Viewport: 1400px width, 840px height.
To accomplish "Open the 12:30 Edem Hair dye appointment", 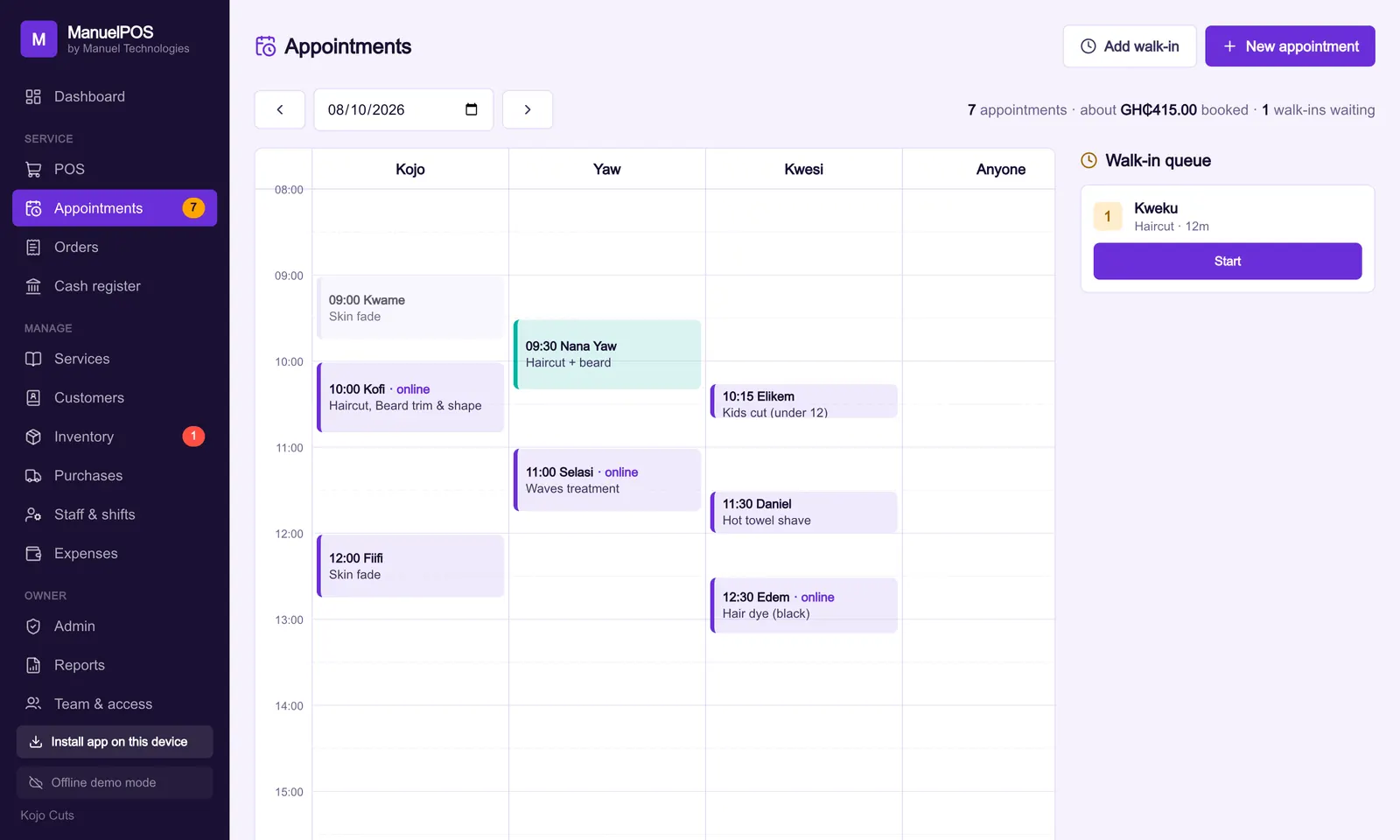I will tap(804, 605).
